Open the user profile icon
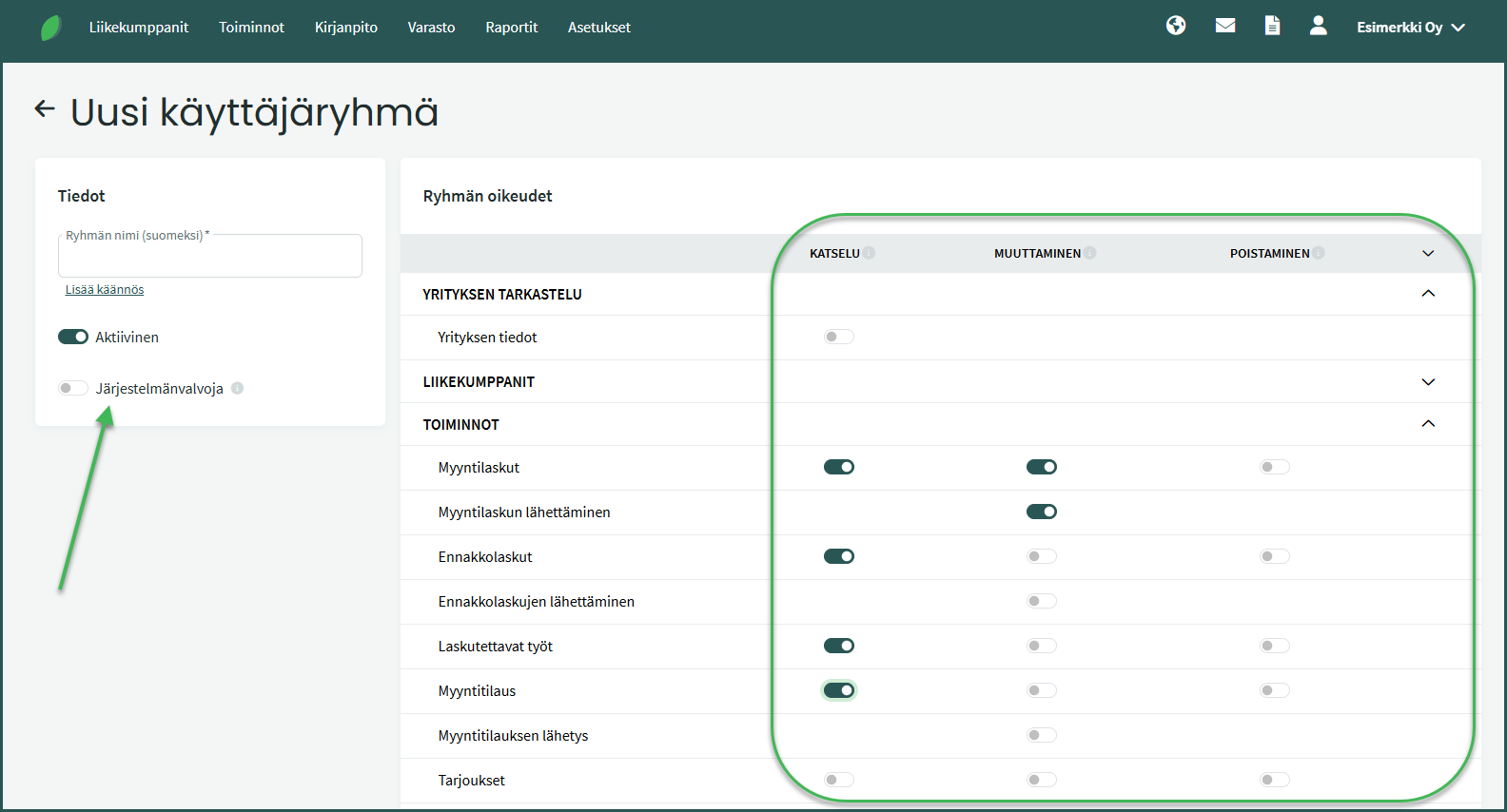 1318,26
